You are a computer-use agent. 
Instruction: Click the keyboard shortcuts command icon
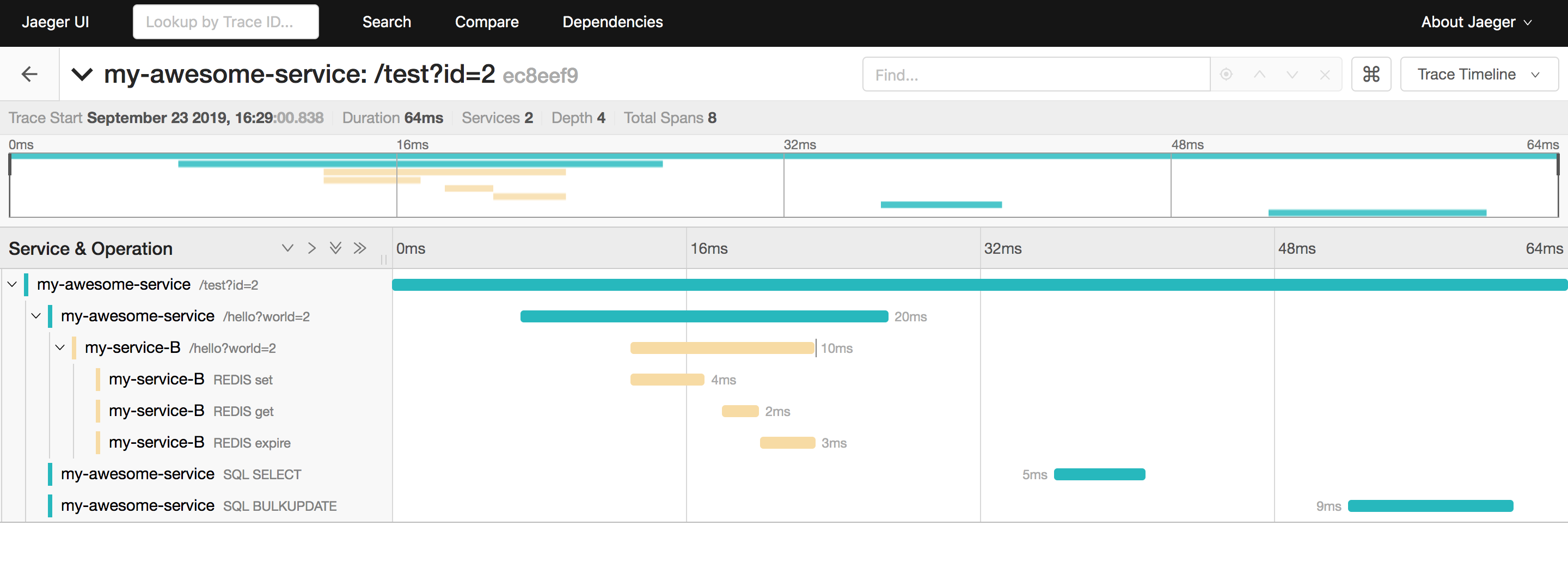(1371, 74)
